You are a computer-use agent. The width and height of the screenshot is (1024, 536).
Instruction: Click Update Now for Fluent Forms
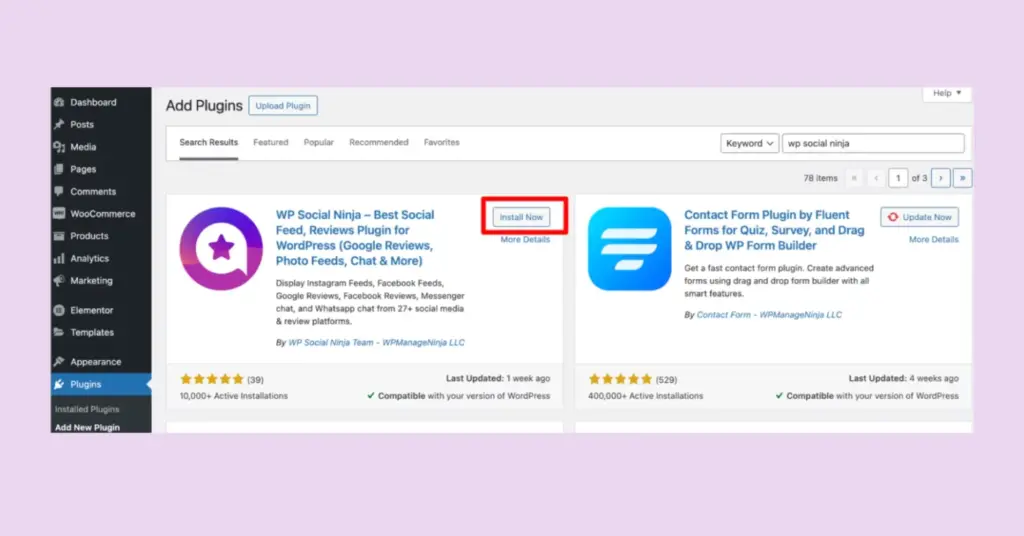pyautogui.click(x=919, y=217)
